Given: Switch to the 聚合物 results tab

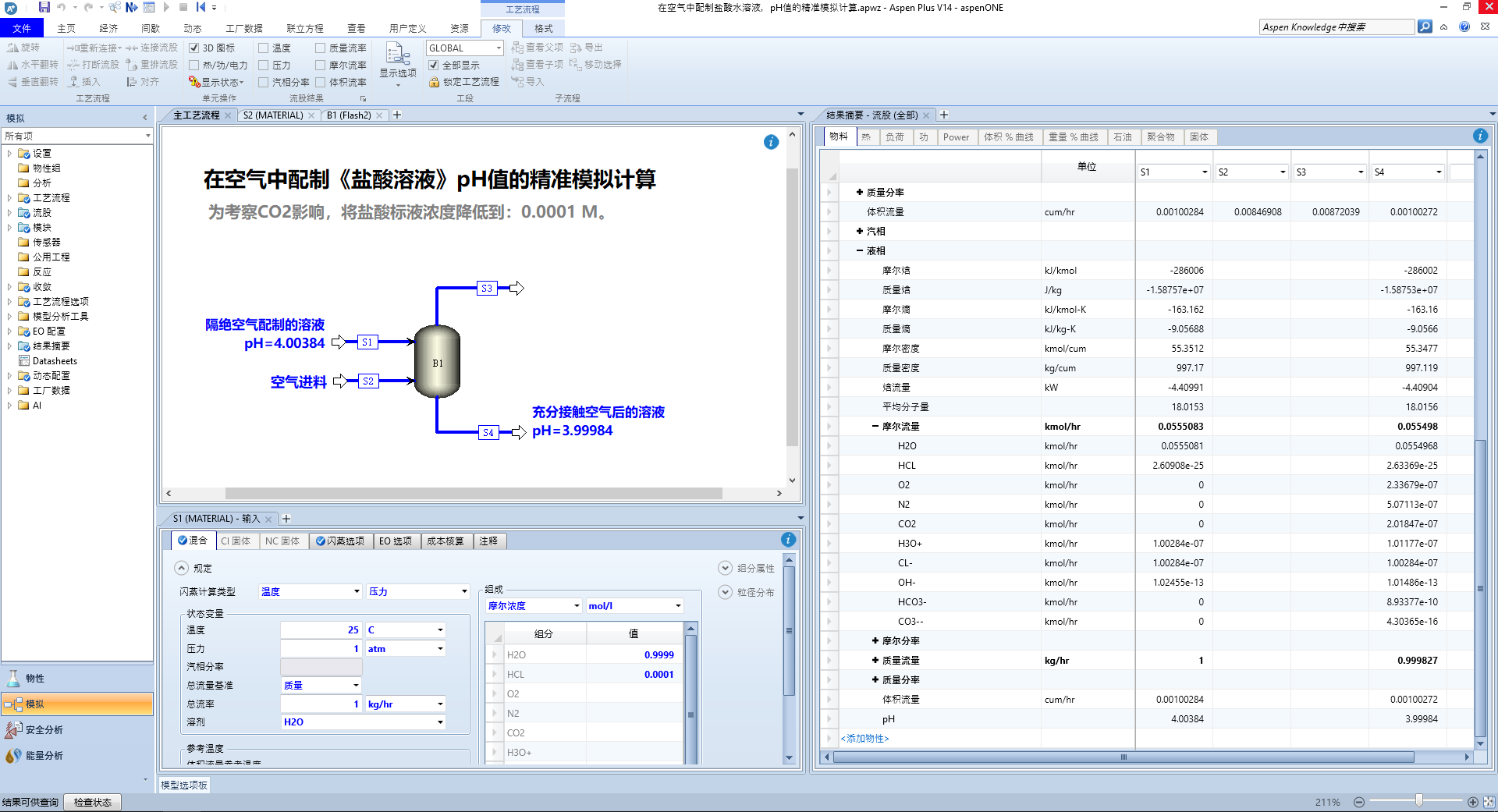Looking at the screenshot, I should tap(1161, 137).
